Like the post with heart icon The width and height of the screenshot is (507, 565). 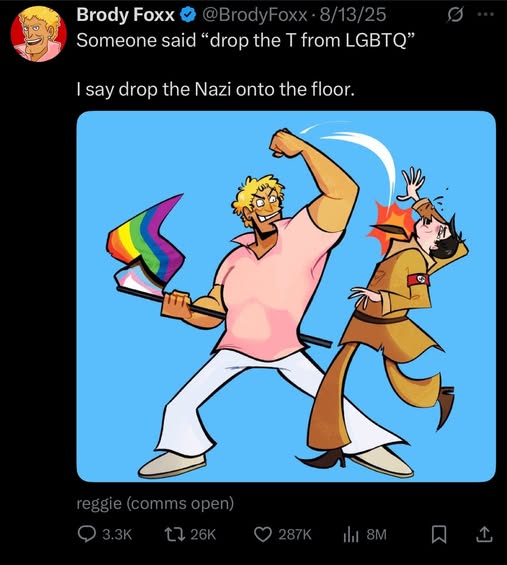click(263, 534)
